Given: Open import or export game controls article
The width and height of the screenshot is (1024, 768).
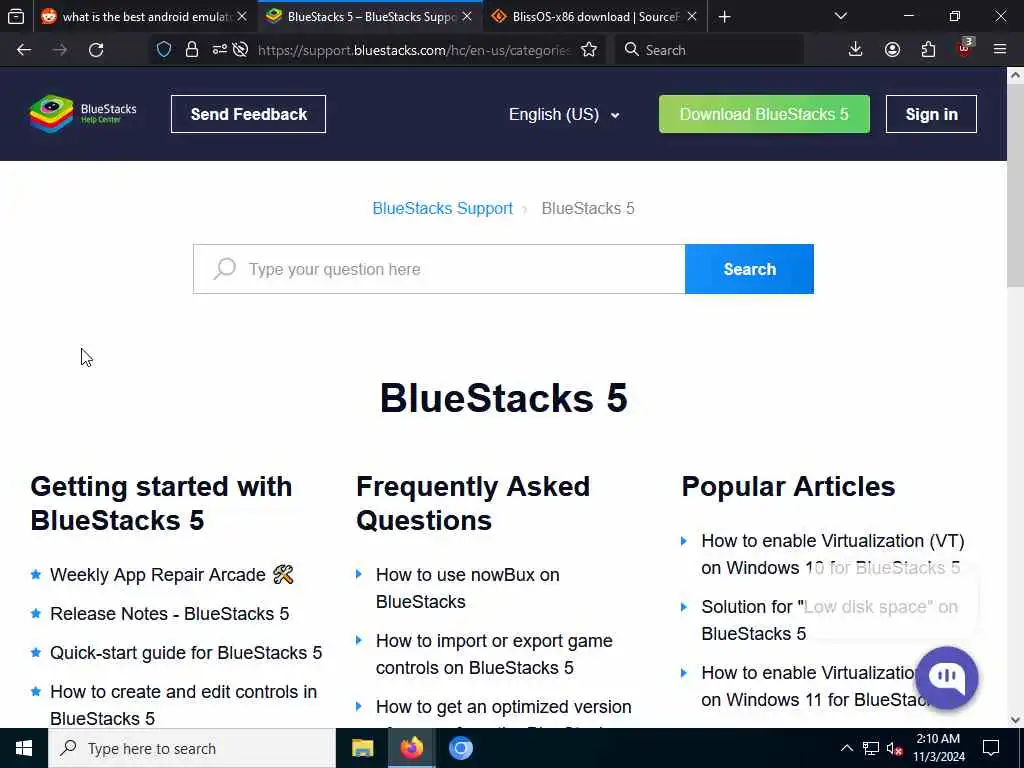Looking at the screenshot, I should (494, 654).
